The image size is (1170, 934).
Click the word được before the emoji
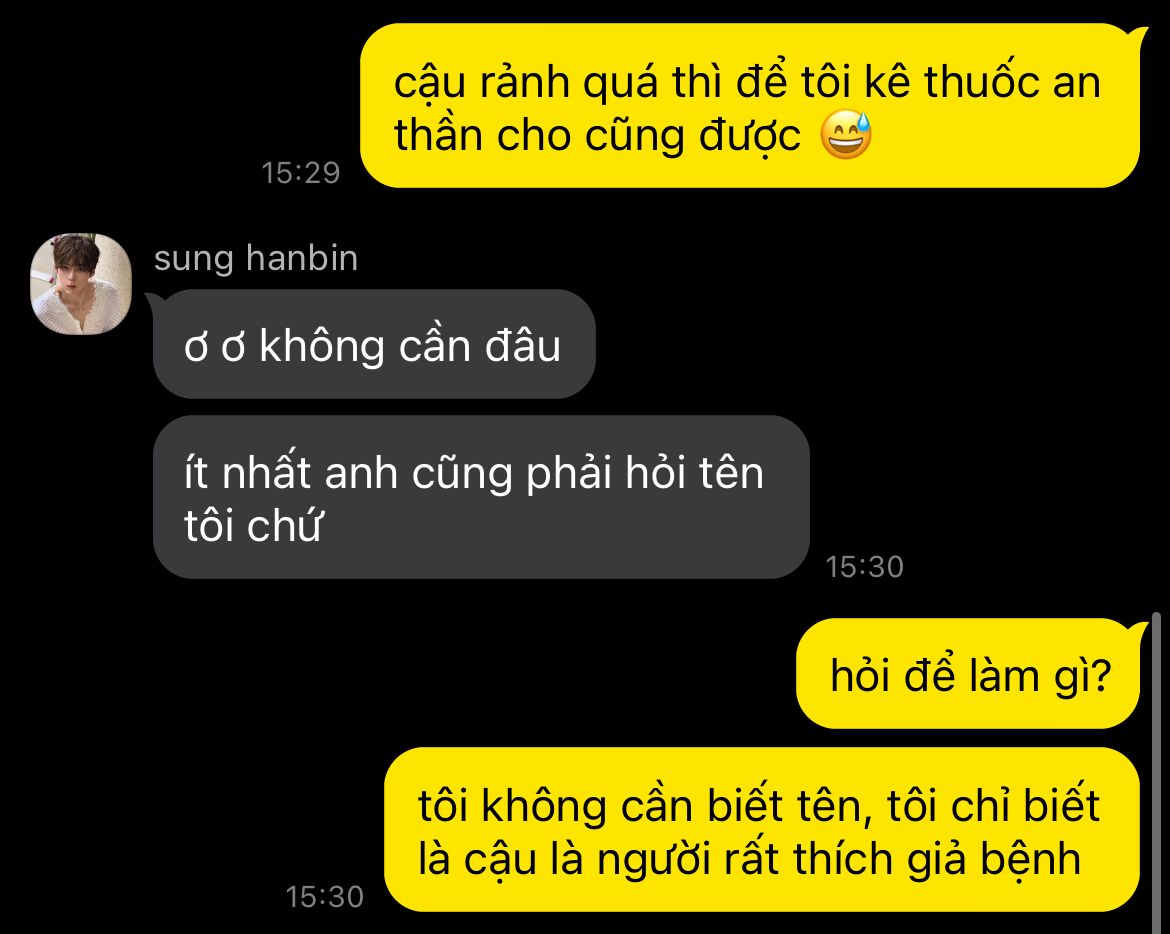pyautogui.click(x=750, y=137)
